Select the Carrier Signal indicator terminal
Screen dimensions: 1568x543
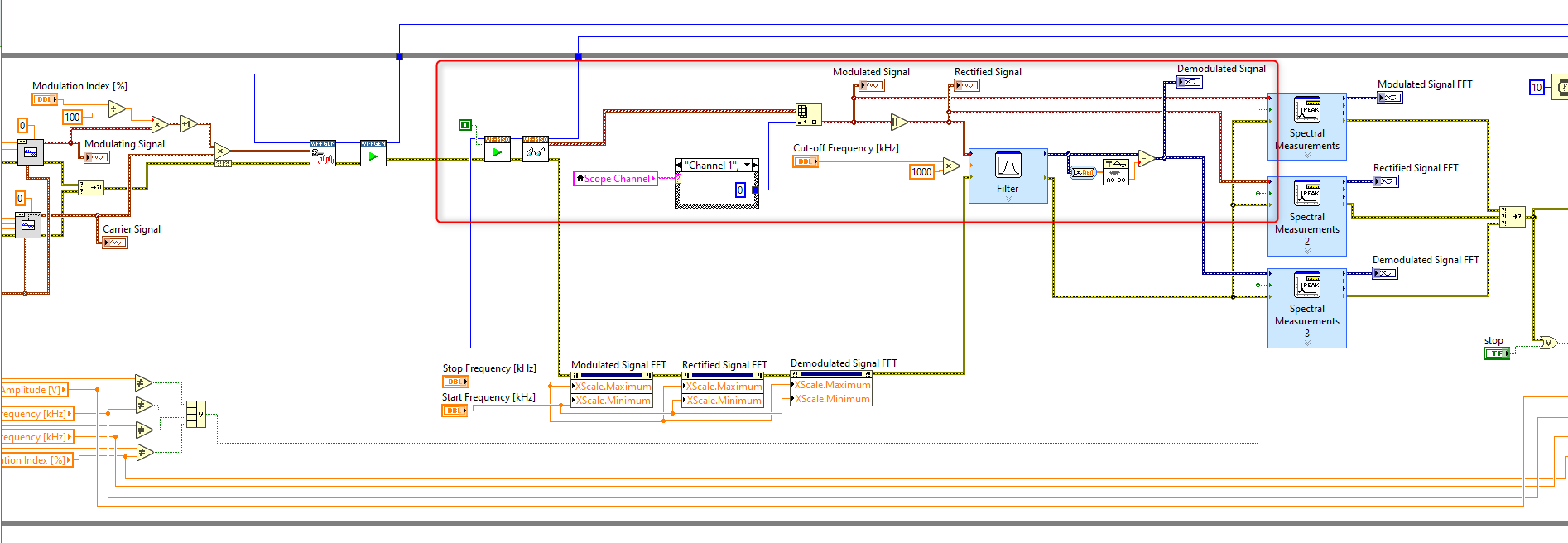point(115,243)
